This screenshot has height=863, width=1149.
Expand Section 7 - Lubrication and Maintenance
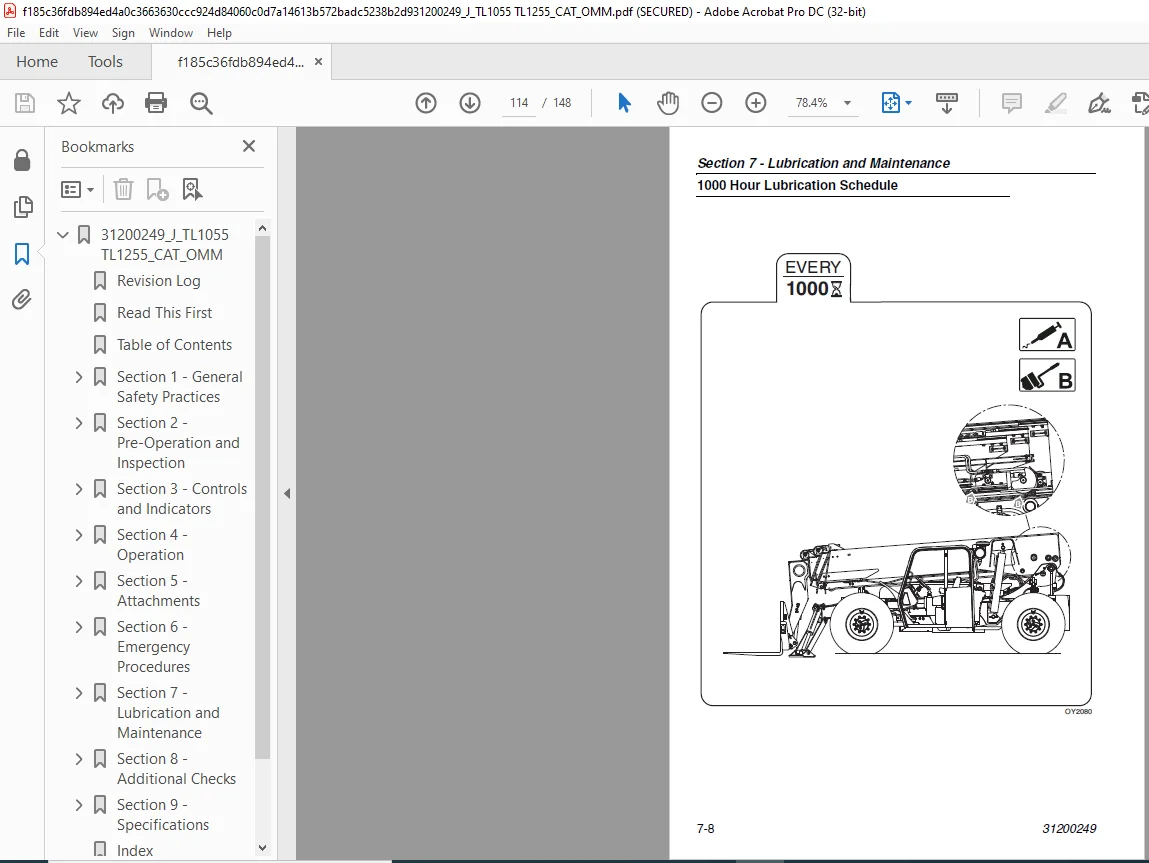click(79, 693)
